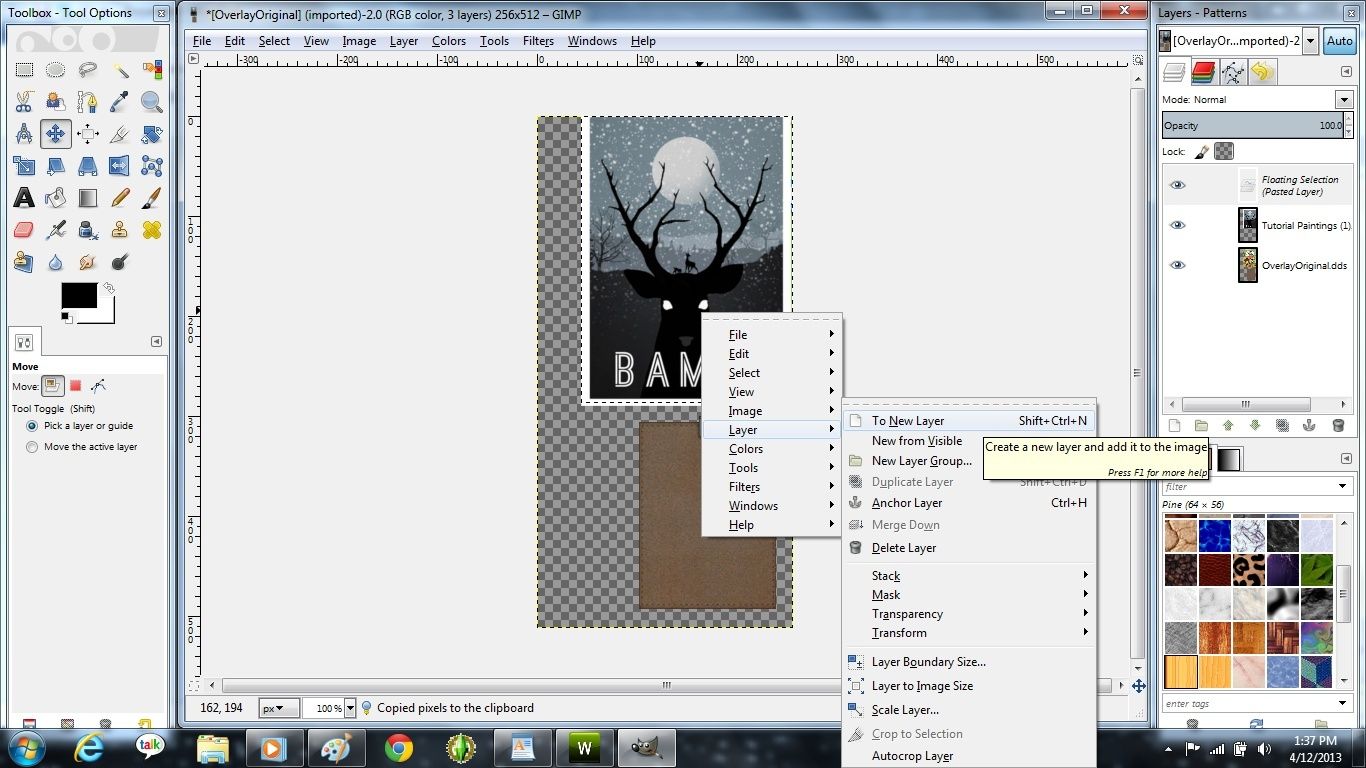The image size is (1366, 768).
Task: Choose Delete Layer menu entry
Action: (x=969, y=548)
